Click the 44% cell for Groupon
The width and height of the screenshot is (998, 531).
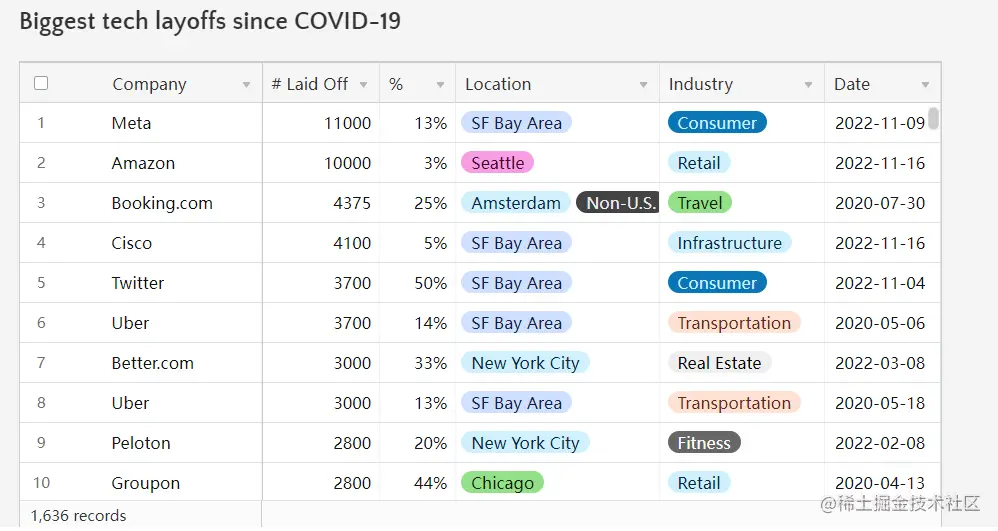click(x=430, y=483)
